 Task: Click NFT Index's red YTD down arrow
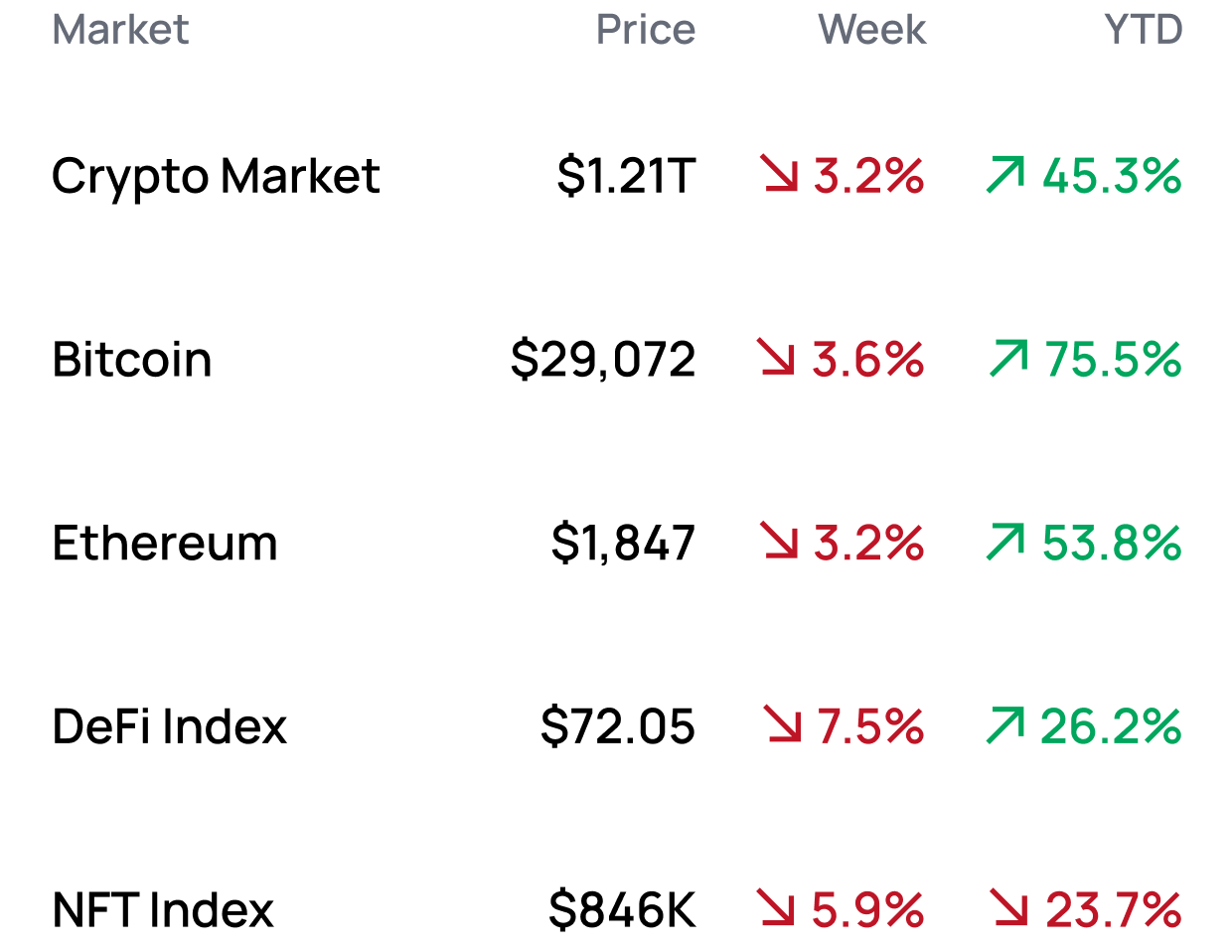click(1008, 908)
